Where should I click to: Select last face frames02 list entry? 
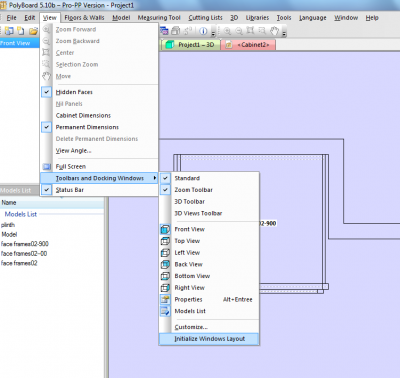(x=19, y=263)
